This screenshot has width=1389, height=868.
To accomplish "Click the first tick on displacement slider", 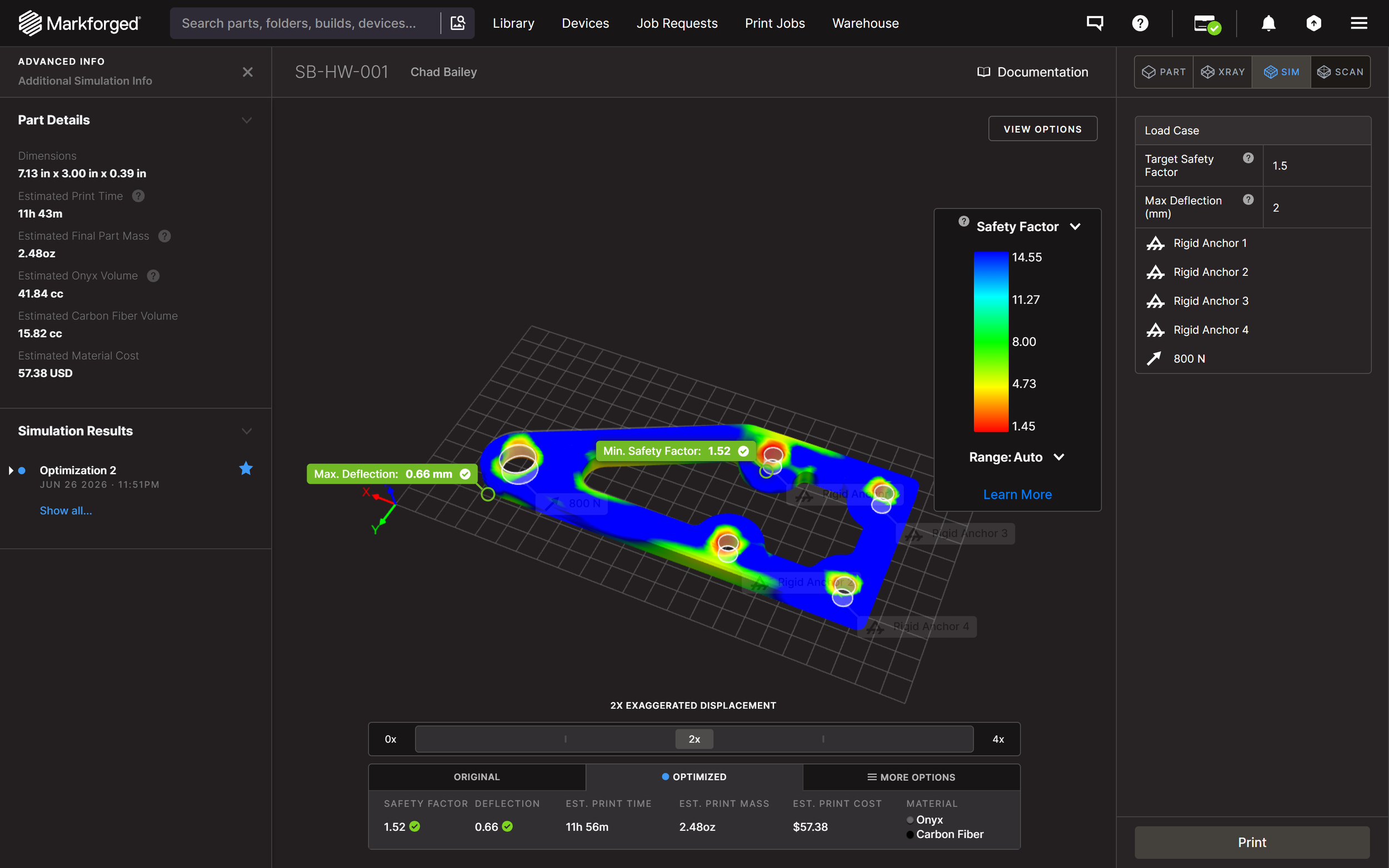I will [x=566, y=739].
